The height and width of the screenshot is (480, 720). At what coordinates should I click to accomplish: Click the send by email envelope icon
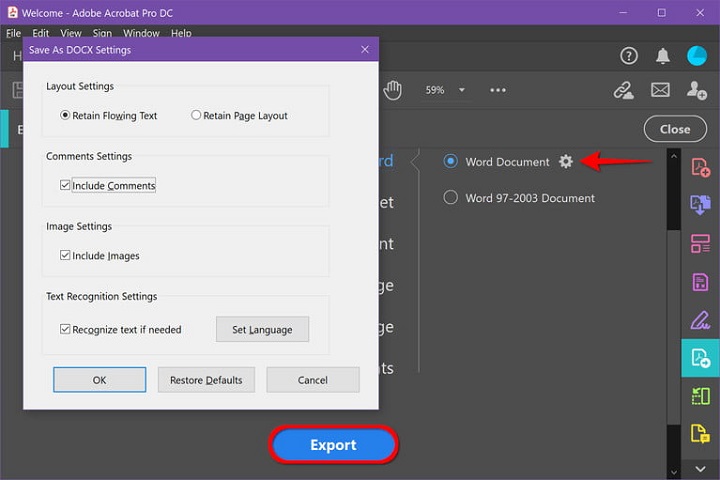(x=660, y=90)
